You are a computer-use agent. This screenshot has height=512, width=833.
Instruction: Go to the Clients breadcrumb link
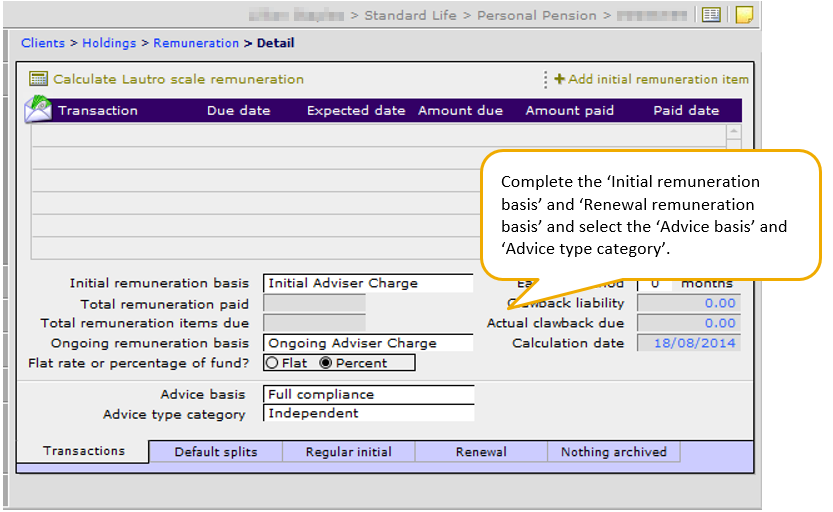click(43, 43)
